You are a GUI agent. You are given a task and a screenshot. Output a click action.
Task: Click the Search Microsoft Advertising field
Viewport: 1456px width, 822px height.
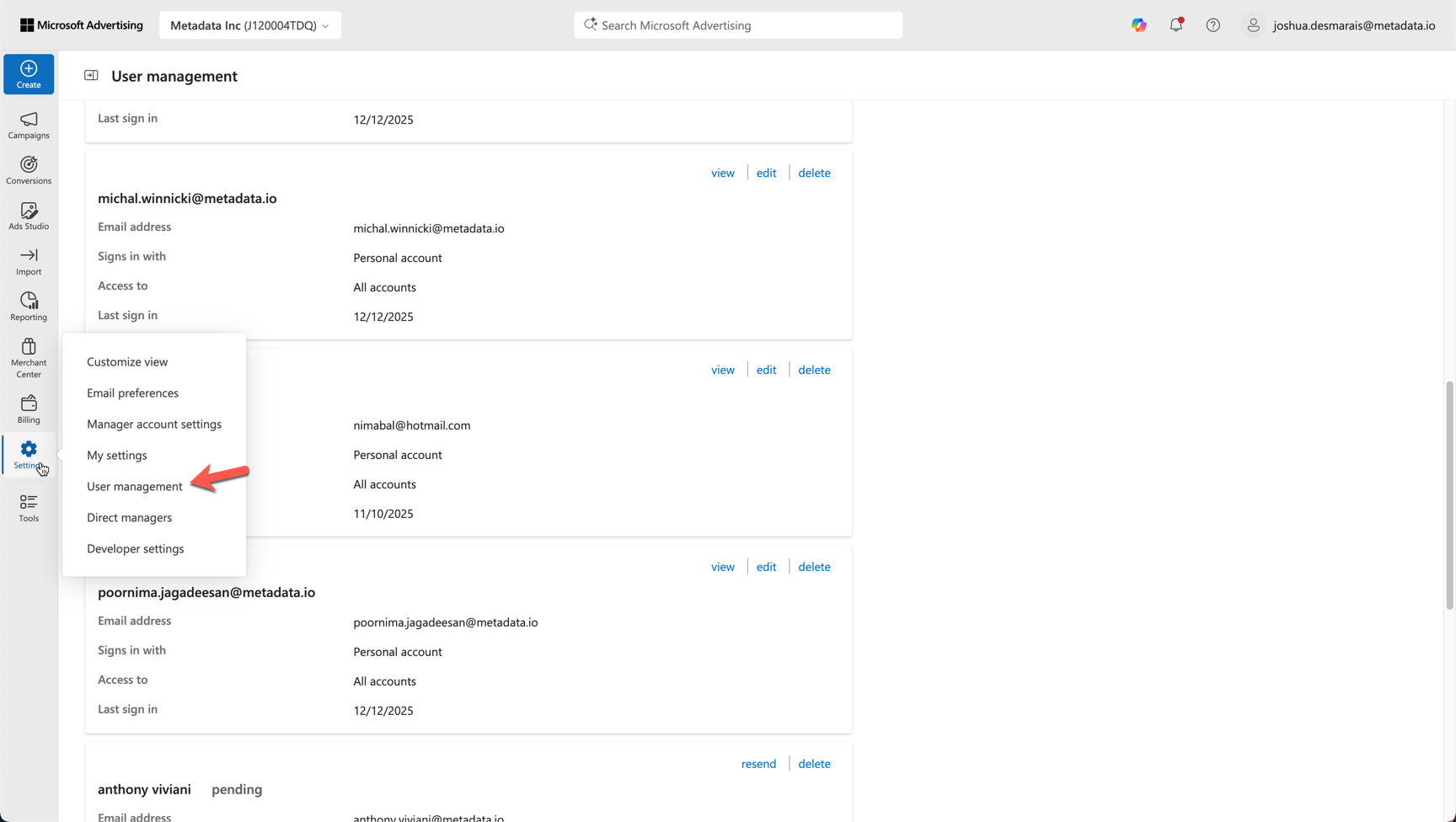coord(738,25)
